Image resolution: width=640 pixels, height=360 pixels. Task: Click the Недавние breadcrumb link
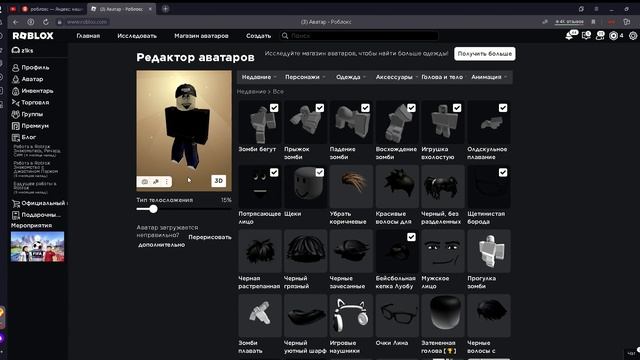(251, 92)
